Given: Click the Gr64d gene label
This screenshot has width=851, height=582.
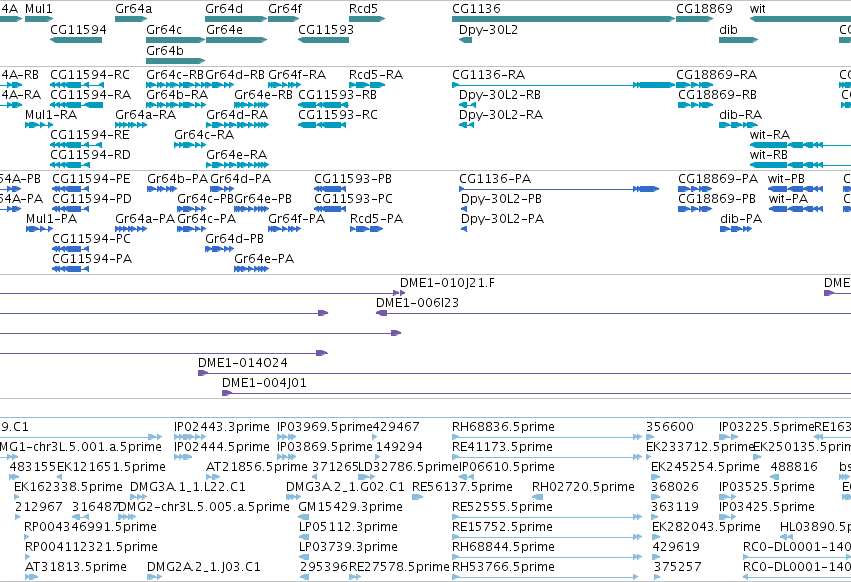Looking at the screenshot, I should (x=224, y=9).
